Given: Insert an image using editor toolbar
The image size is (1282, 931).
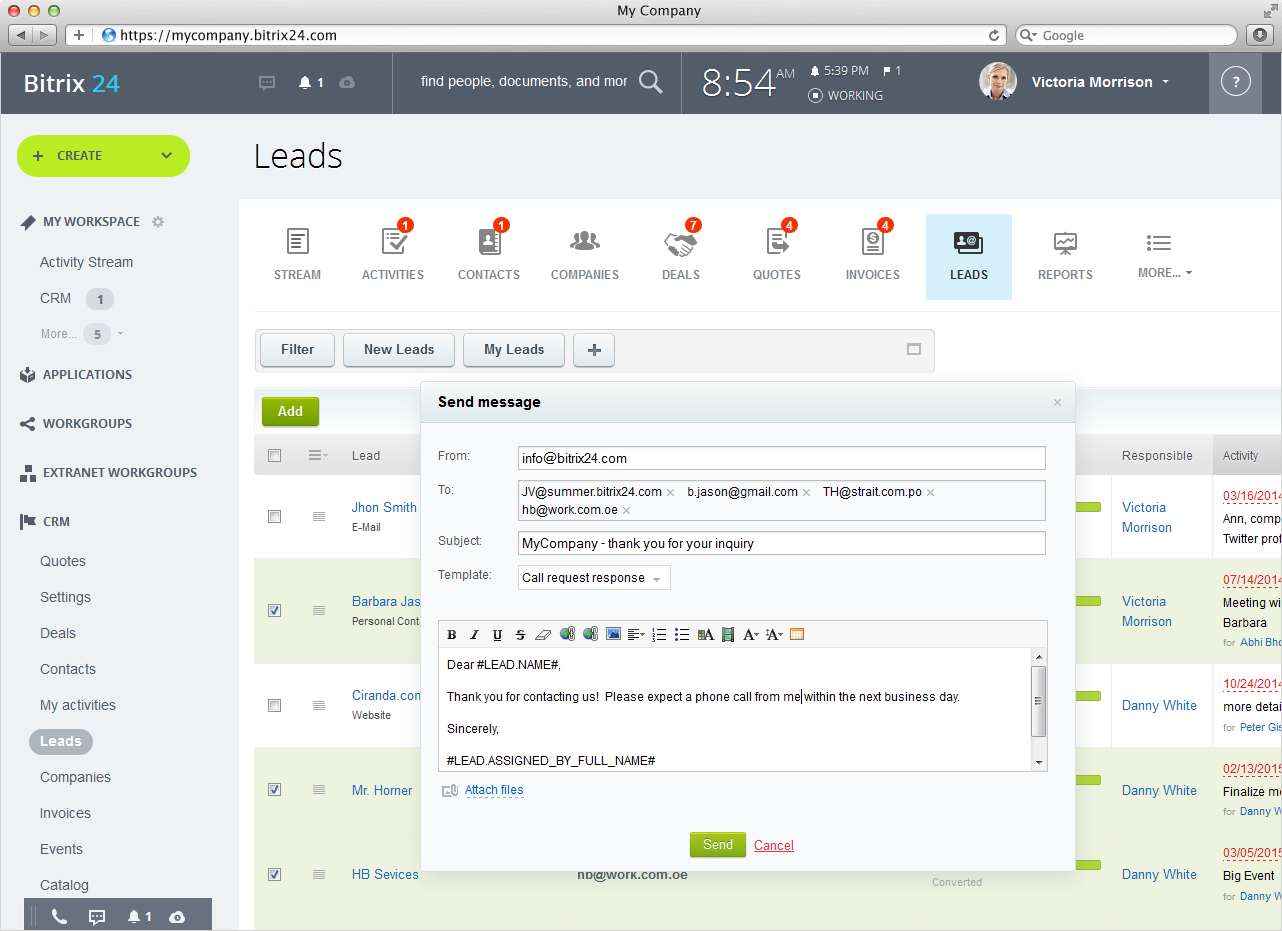Looking at the screenshot, I should (613, 634).
